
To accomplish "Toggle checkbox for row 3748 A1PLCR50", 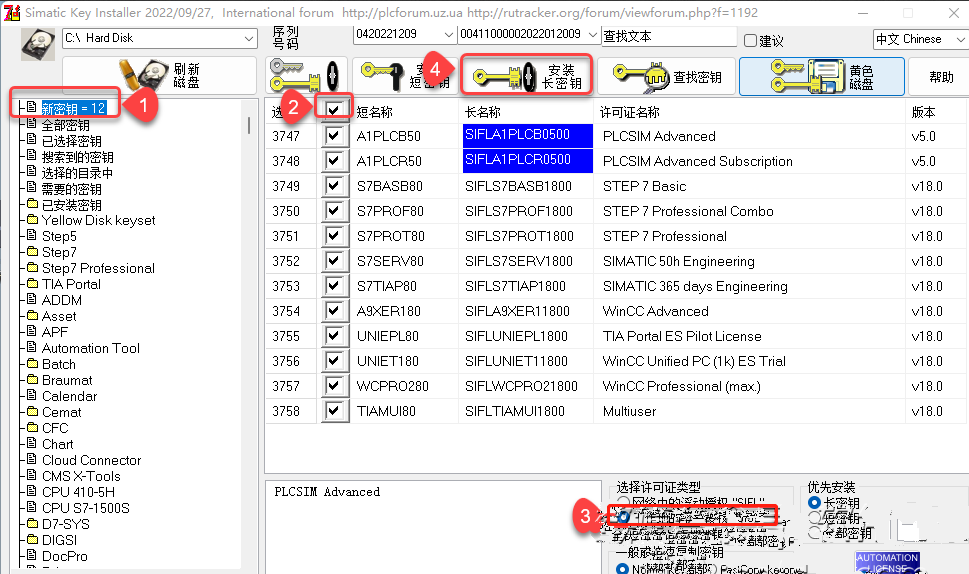I will (x=334, y=161).
